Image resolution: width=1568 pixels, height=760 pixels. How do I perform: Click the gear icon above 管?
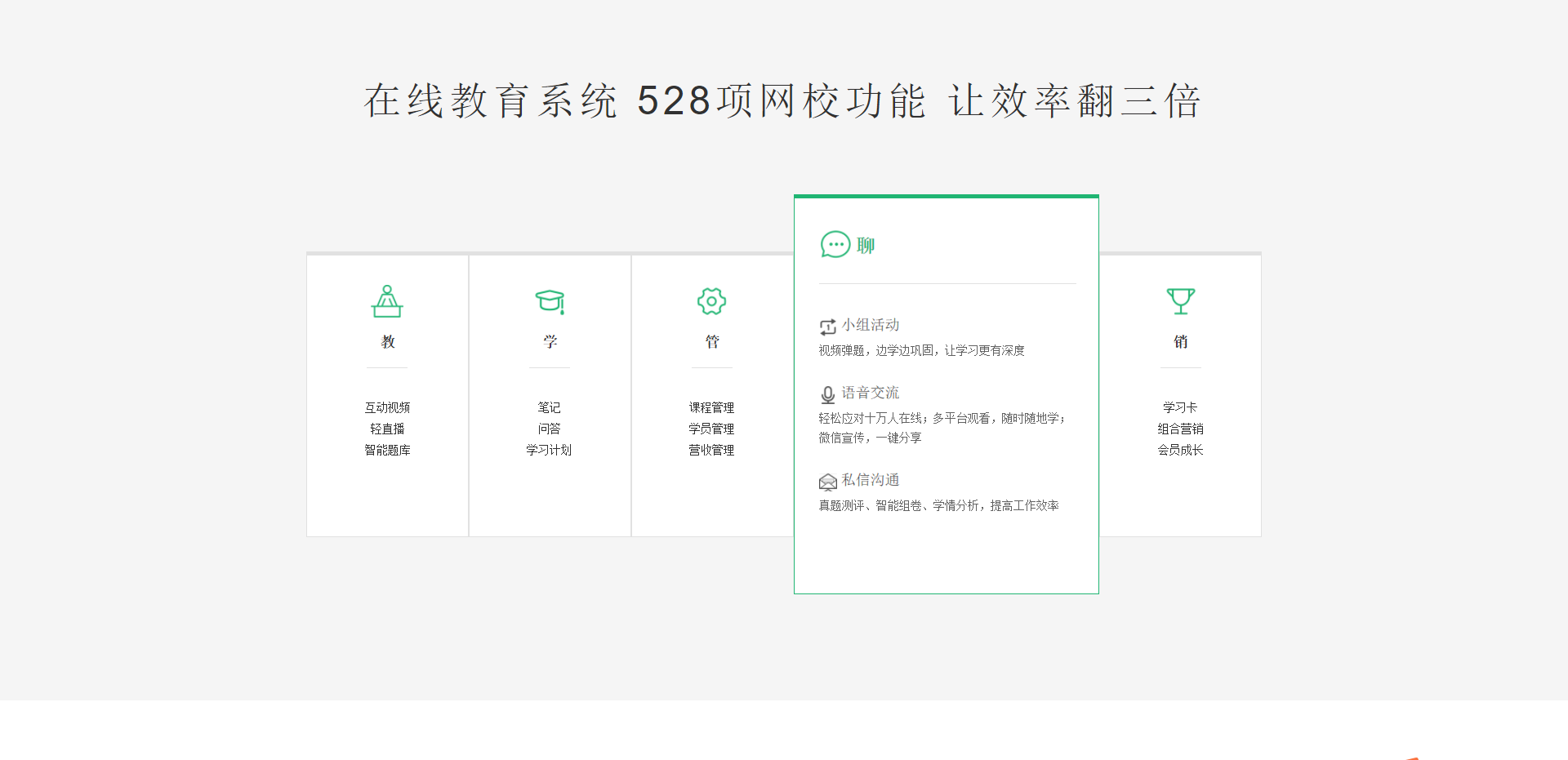(712, 301)
